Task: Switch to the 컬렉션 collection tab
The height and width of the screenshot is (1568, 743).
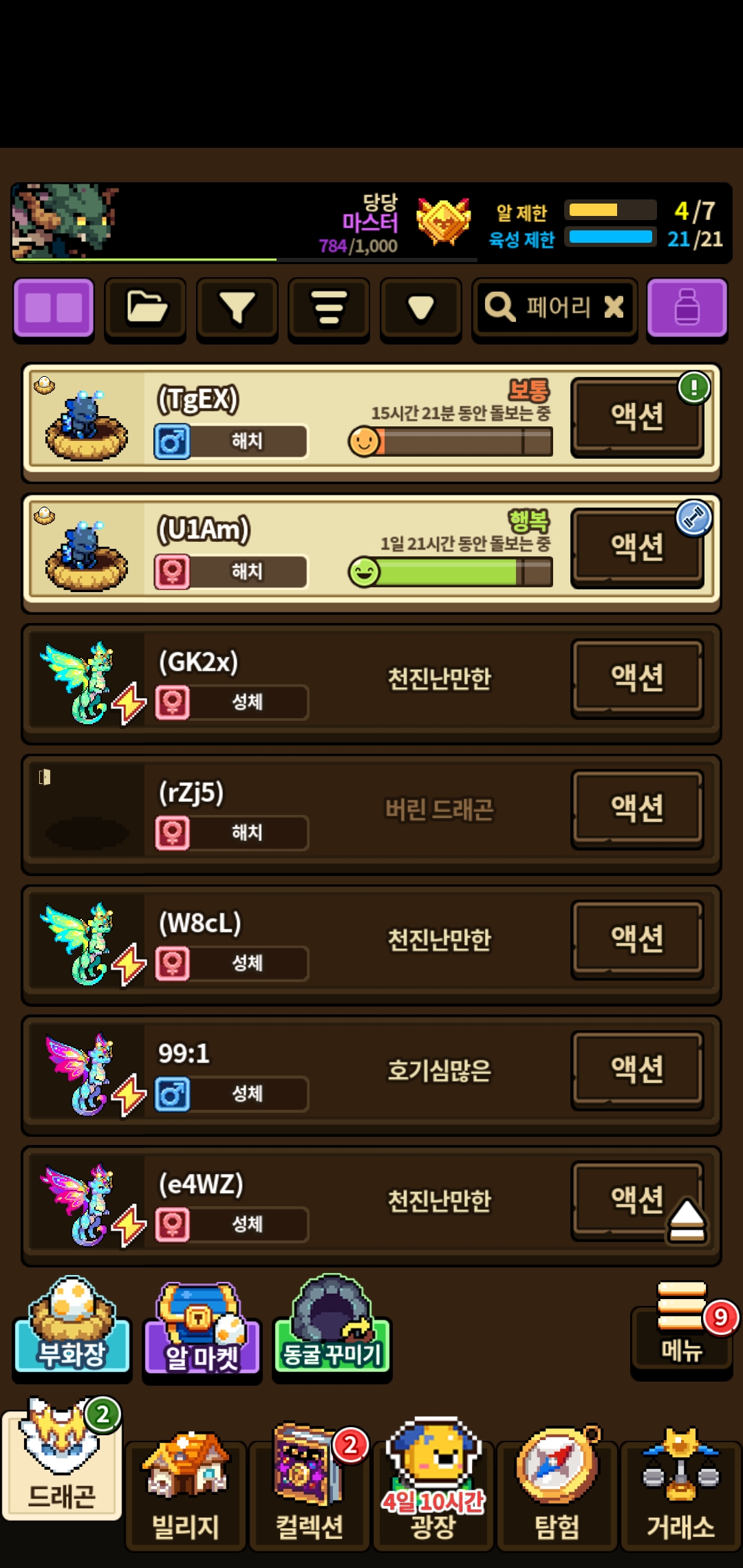Action: [x=310, y=1489]
